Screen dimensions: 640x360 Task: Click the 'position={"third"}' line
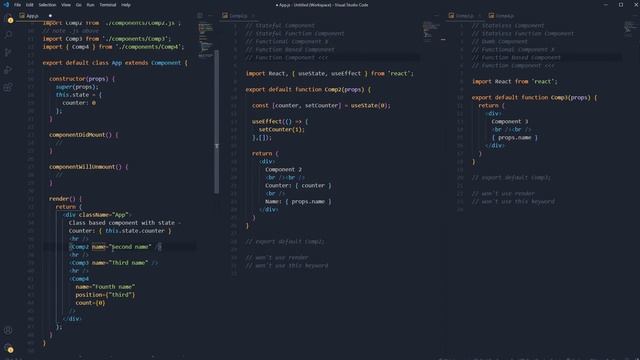tap(105, 295)
